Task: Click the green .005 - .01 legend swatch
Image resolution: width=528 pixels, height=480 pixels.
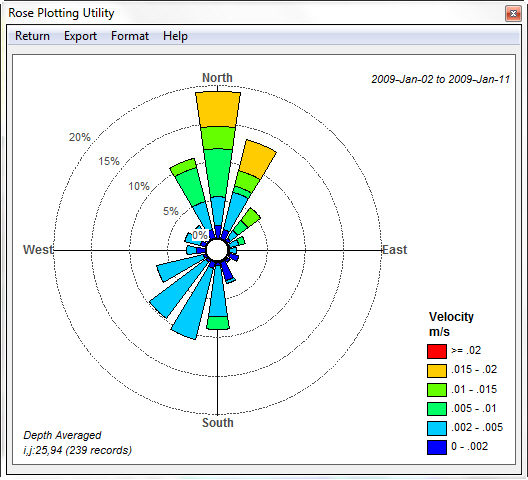Action: [x=437, y=409]
